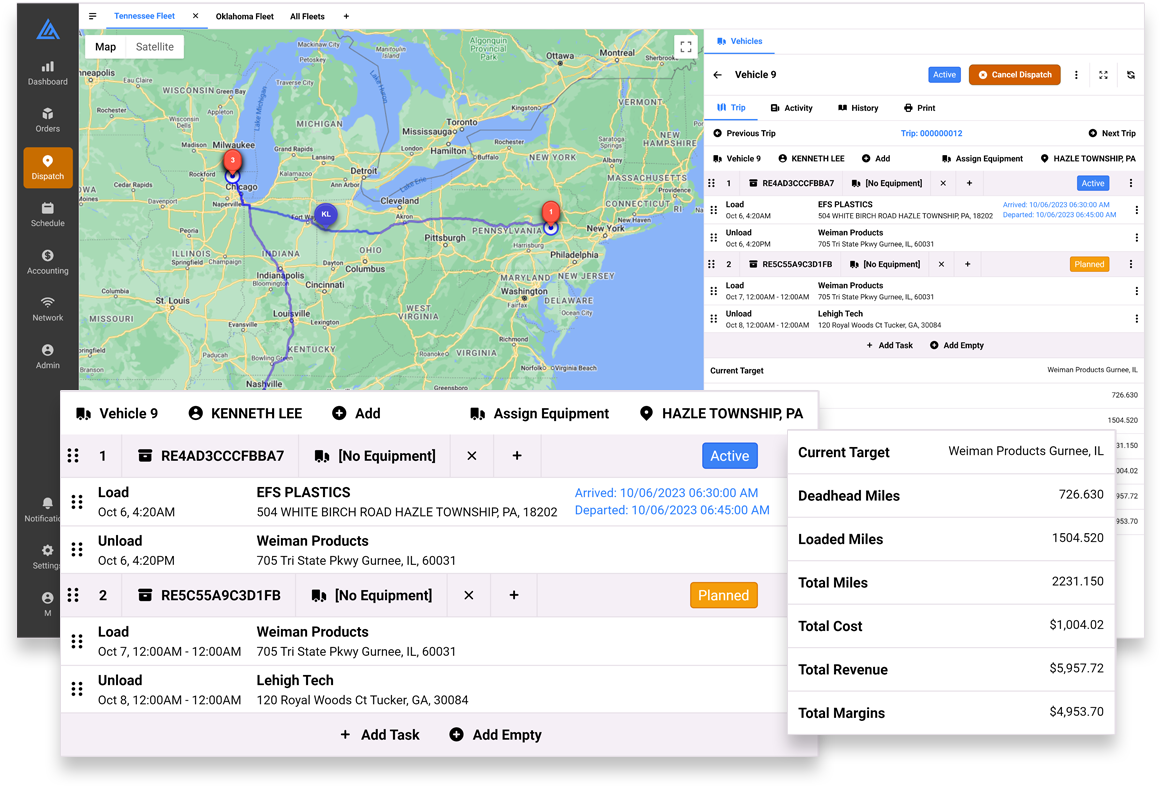The height and width of the screenshot is (788, 1162).
Task: Select Dispatch in the sidebar
Action: point(47,168)
